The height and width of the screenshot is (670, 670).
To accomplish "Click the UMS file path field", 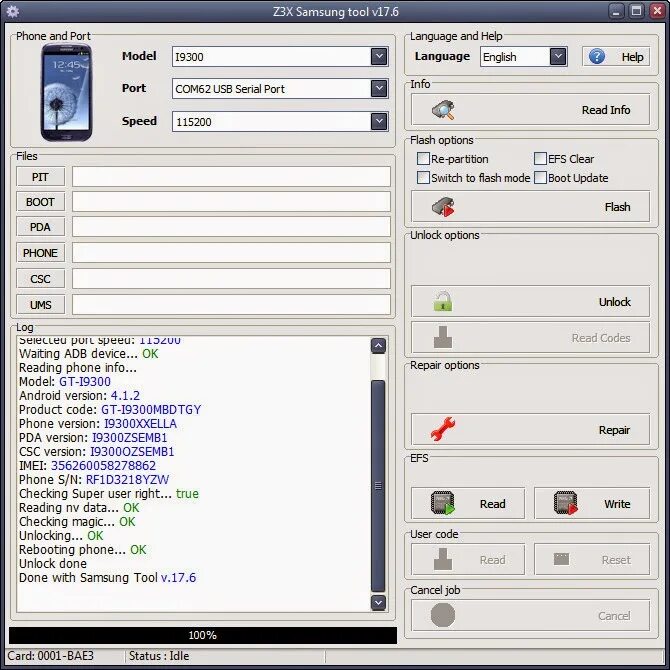I will click(231, 305).
